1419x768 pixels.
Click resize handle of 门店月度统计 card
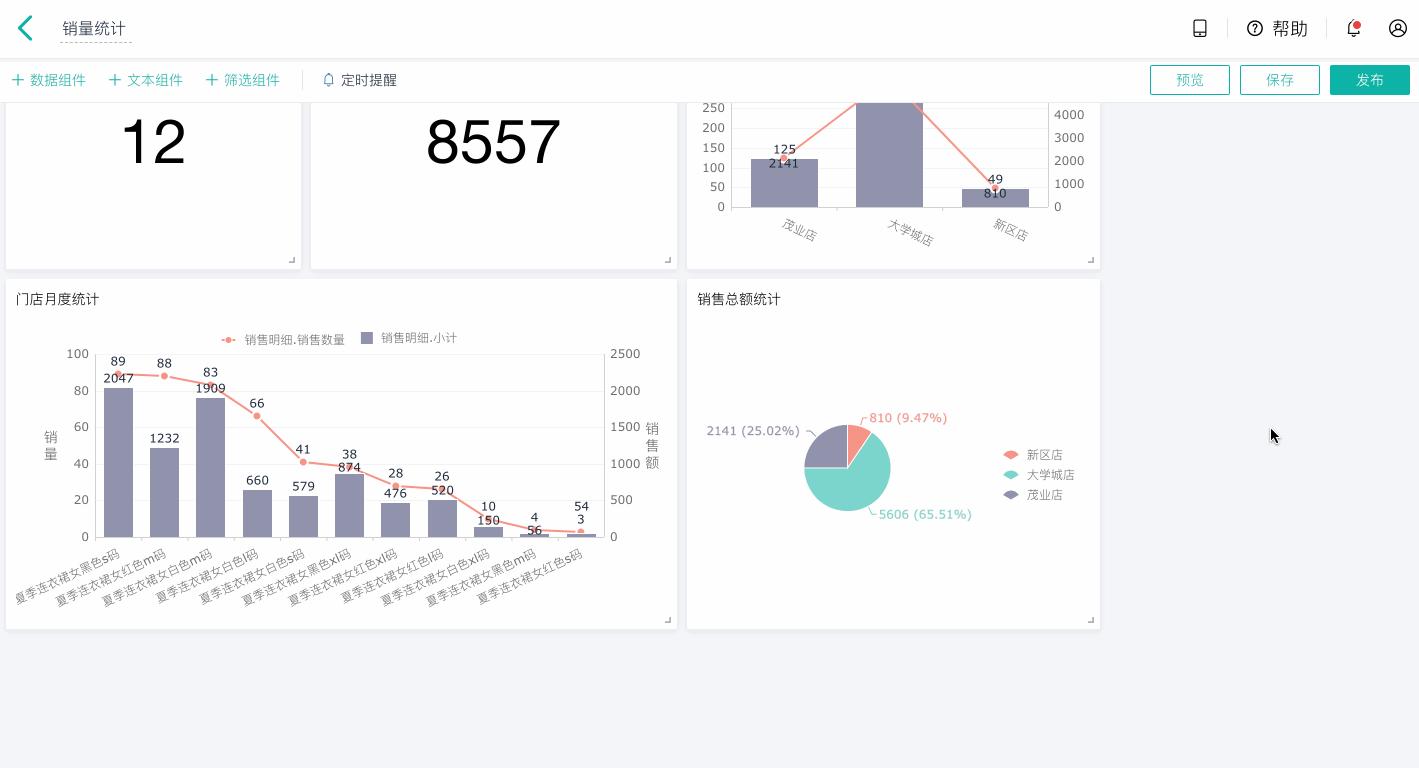click(668, 620)
